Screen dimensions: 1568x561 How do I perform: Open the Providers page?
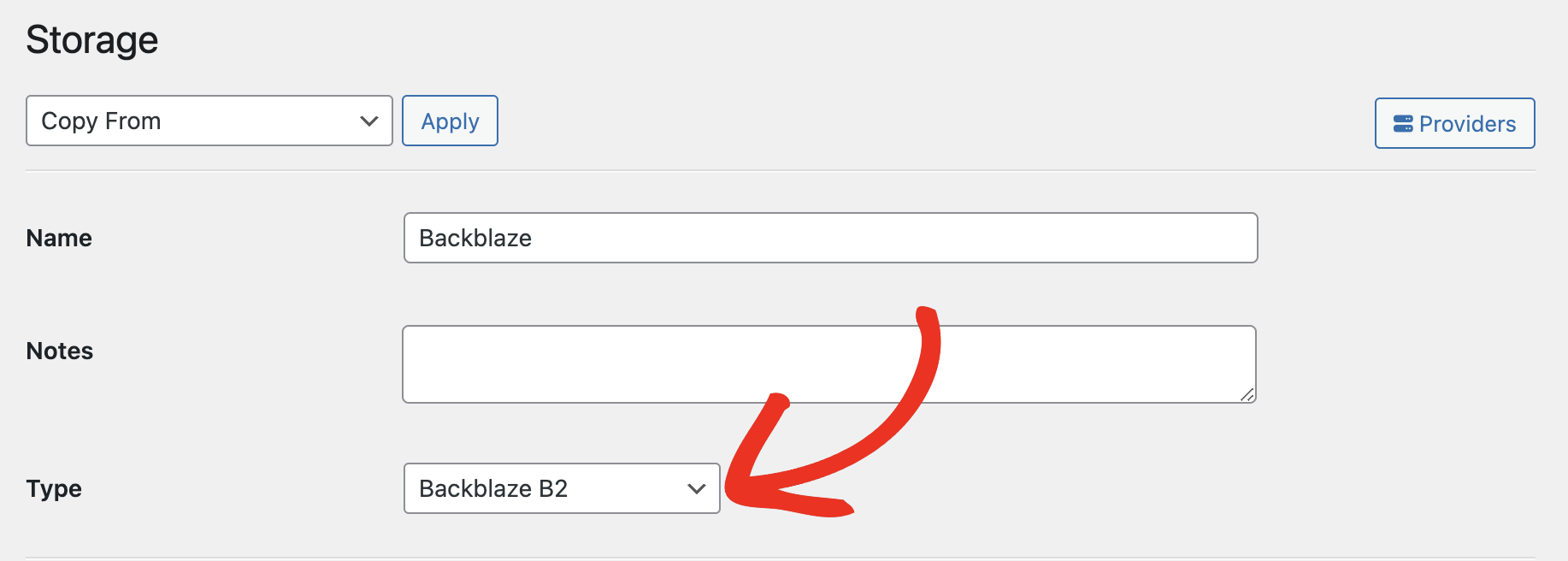pyautogui.click(x=1454, y=123)
